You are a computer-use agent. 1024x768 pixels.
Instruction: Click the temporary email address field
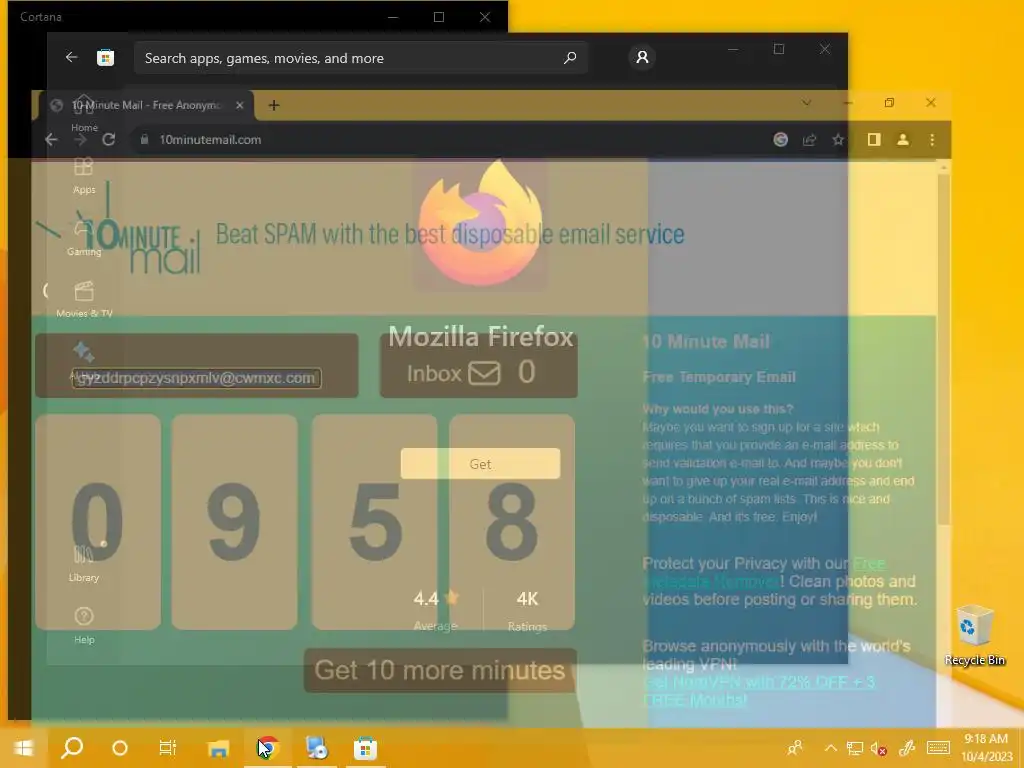(197, 377)
